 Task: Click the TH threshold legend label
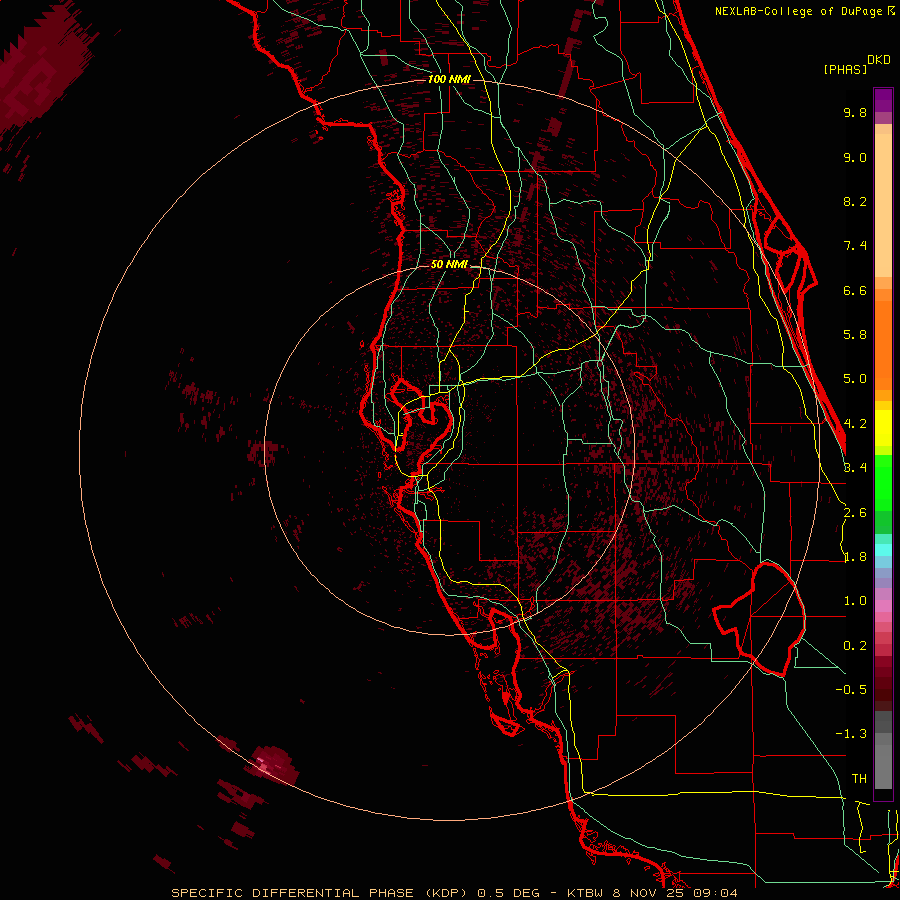[x=859, y=779]
